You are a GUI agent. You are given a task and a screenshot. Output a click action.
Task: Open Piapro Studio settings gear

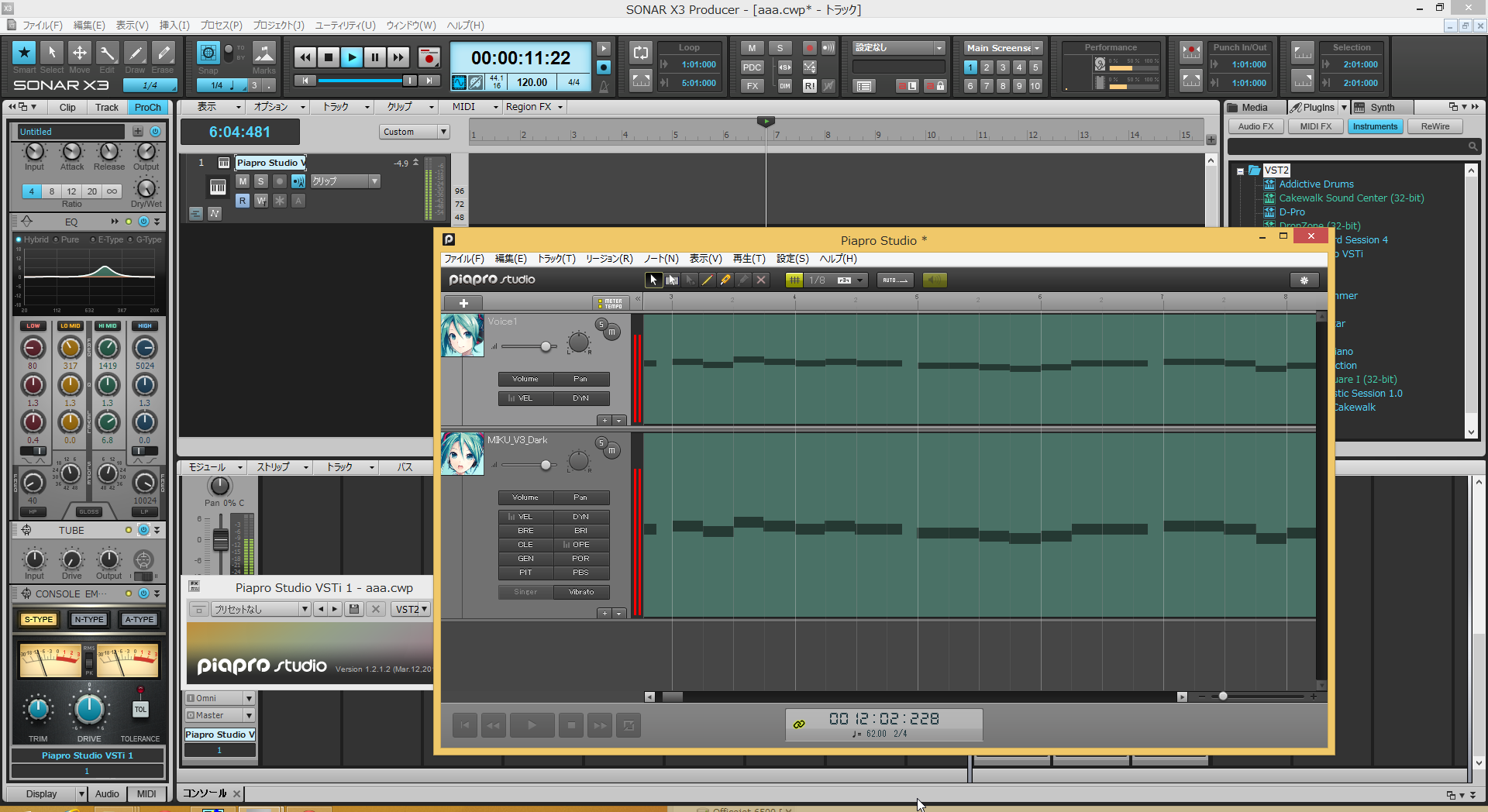tap(1304, 280)
